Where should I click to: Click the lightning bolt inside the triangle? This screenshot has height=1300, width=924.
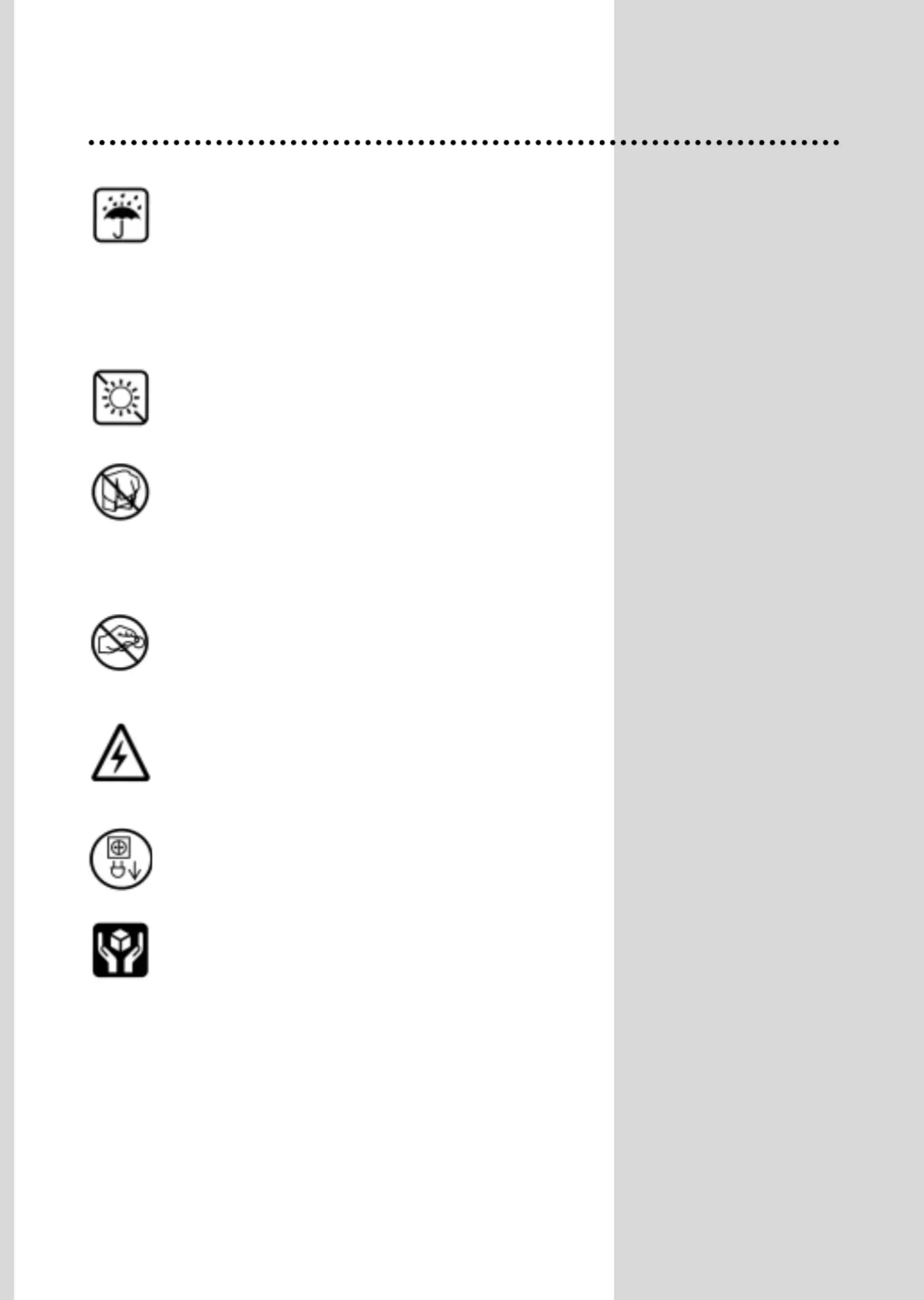[120, 757]
